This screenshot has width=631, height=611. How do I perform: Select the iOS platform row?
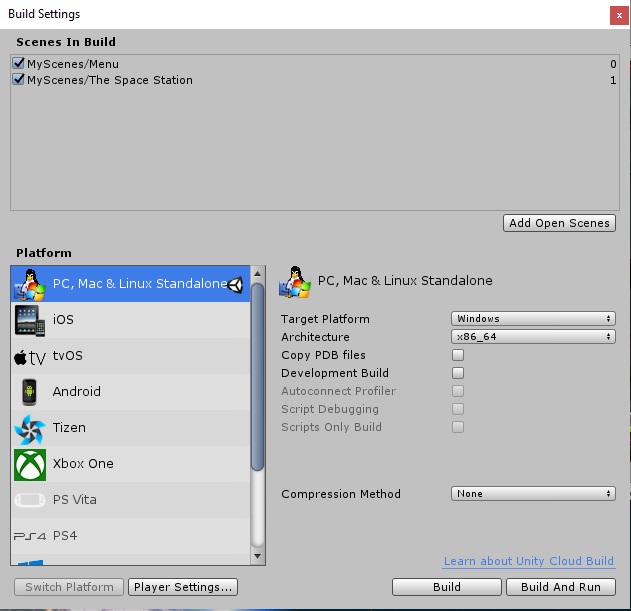(130, 320)
